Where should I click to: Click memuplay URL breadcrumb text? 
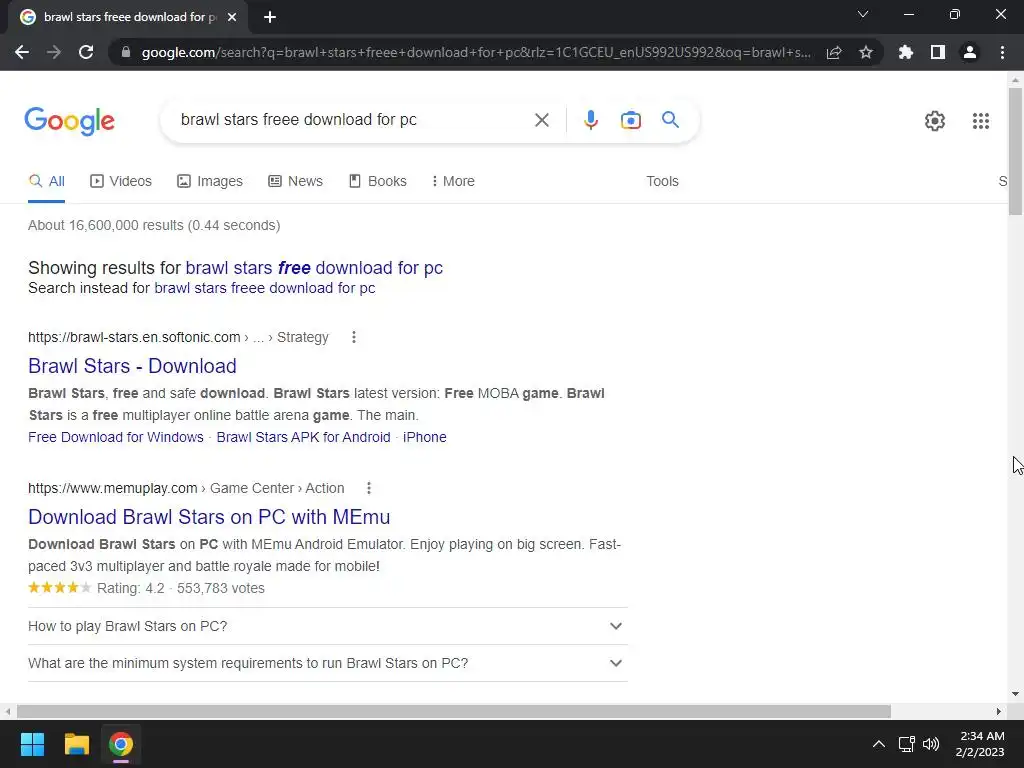click(x=186, y=488)
